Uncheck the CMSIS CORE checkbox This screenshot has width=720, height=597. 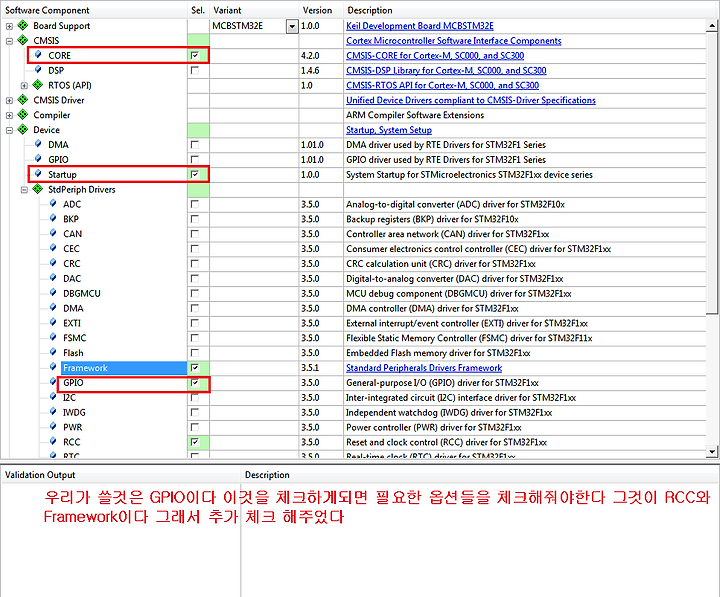pos(195,55)
